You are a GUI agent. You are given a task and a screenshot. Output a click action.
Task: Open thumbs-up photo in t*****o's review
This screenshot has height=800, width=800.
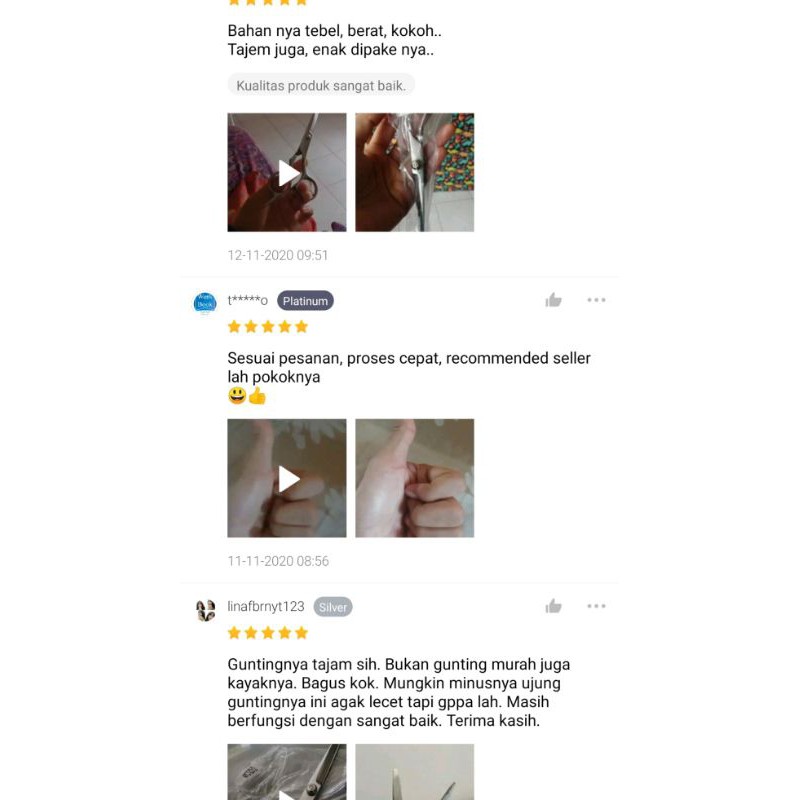(415, 478)
